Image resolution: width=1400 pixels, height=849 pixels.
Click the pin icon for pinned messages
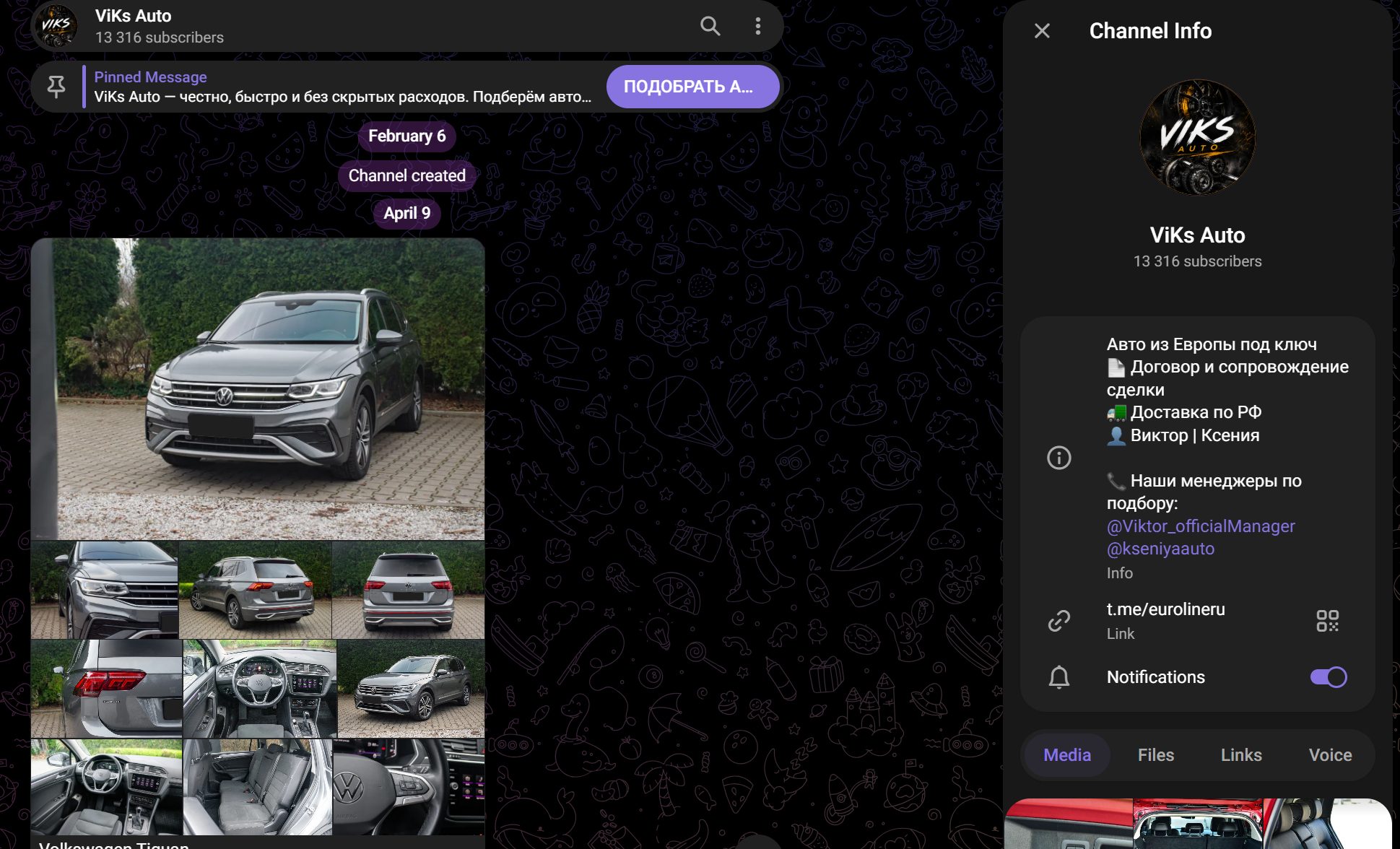click(x=56, y=87)
